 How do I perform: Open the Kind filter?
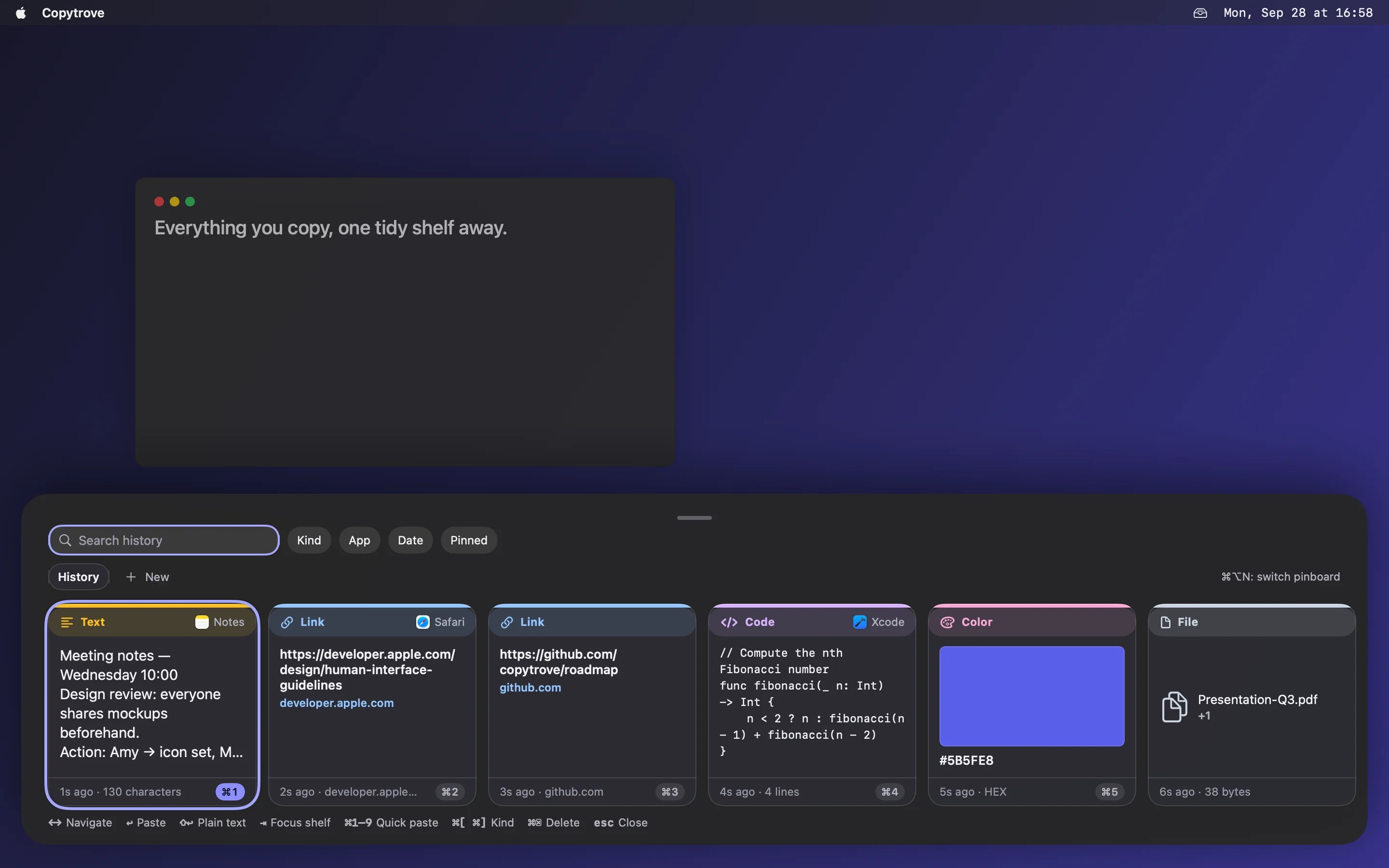tap(309, 540)
